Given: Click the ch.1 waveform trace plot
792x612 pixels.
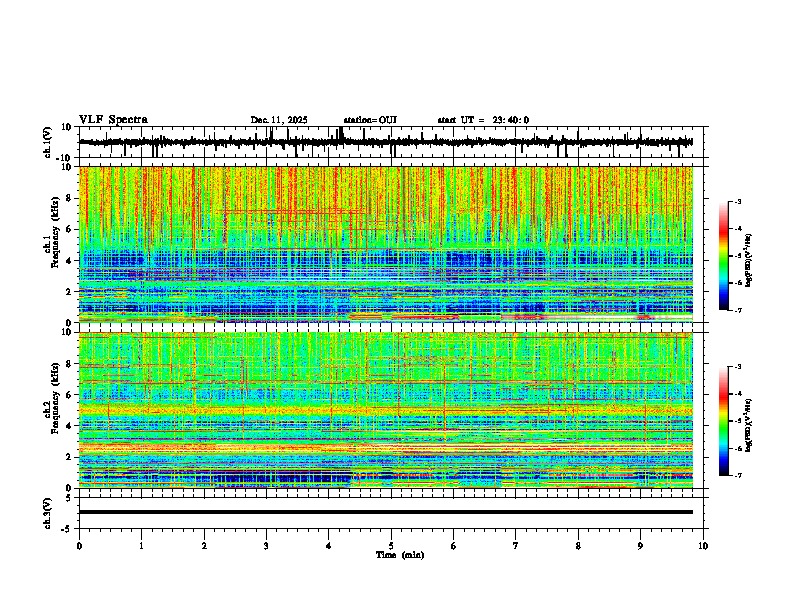Looking at the screenshot, I should pos(386,142).
